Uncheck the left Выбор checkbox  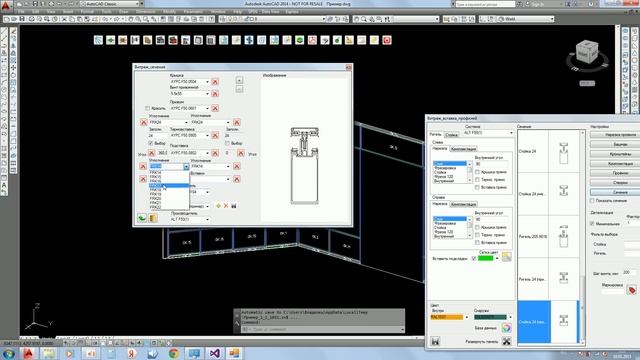pyautogui.click(x=151, y=143)
